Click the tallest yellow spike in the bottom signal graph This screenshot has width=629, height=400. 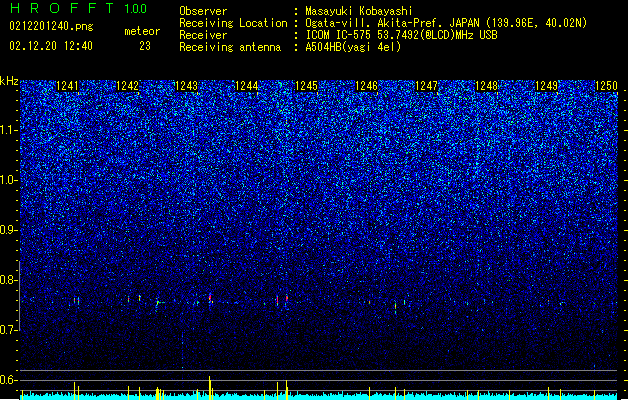coord(209,388)
